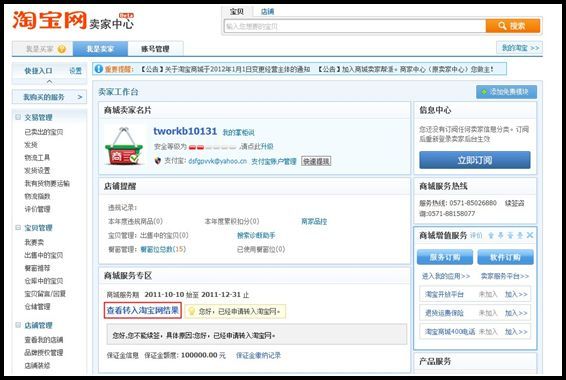The image size is (566, 380).
Task: Open 出售中的宝贝 in the sidebar
Action: coord(44,255)
